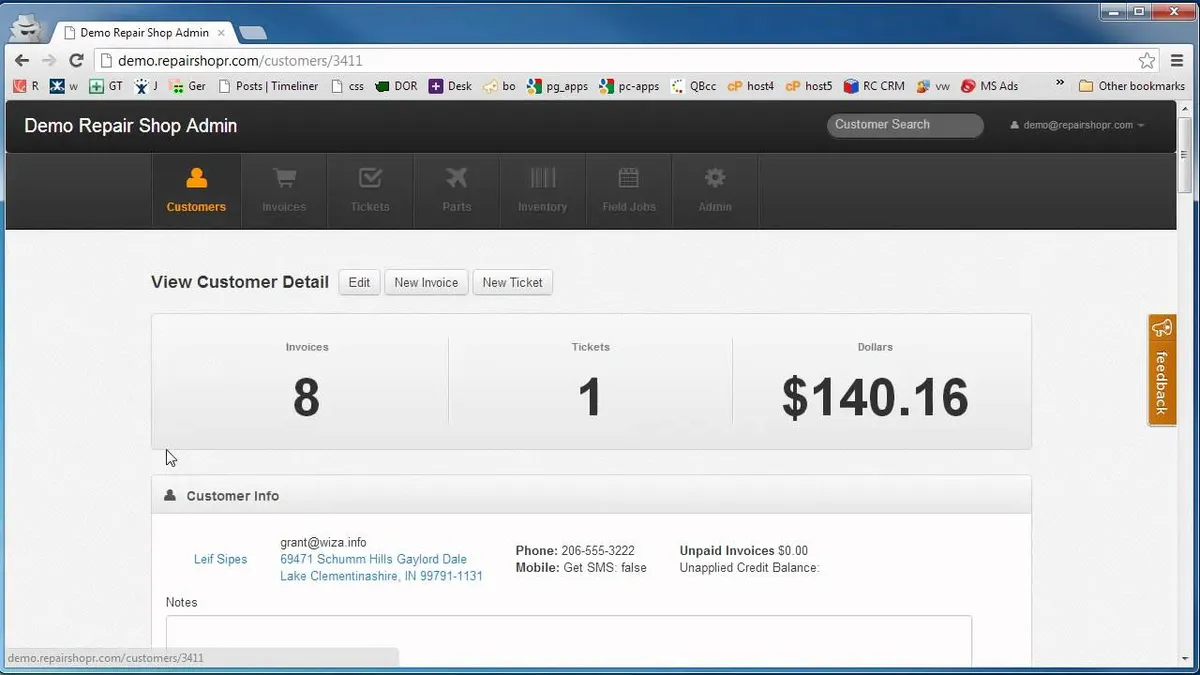Screen dimensions: 1200x675
Task: Open the Customers section icon
Action: coord(197,178)
